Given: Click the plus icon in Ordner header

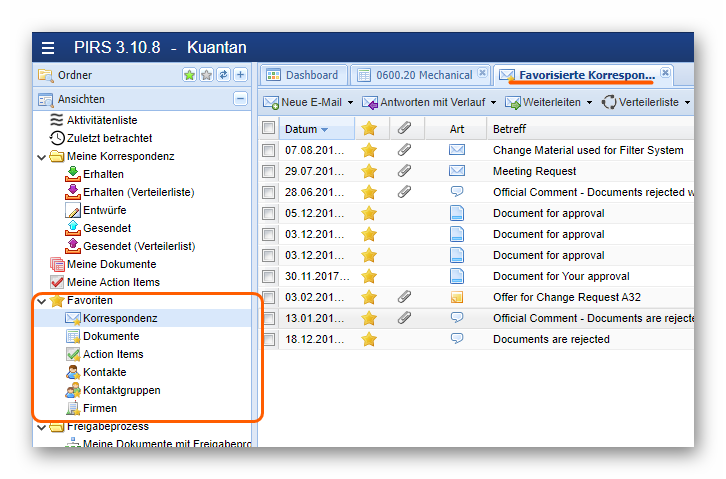Looking at the screenshot, I should pyautogui.click(x=240, y=75).
